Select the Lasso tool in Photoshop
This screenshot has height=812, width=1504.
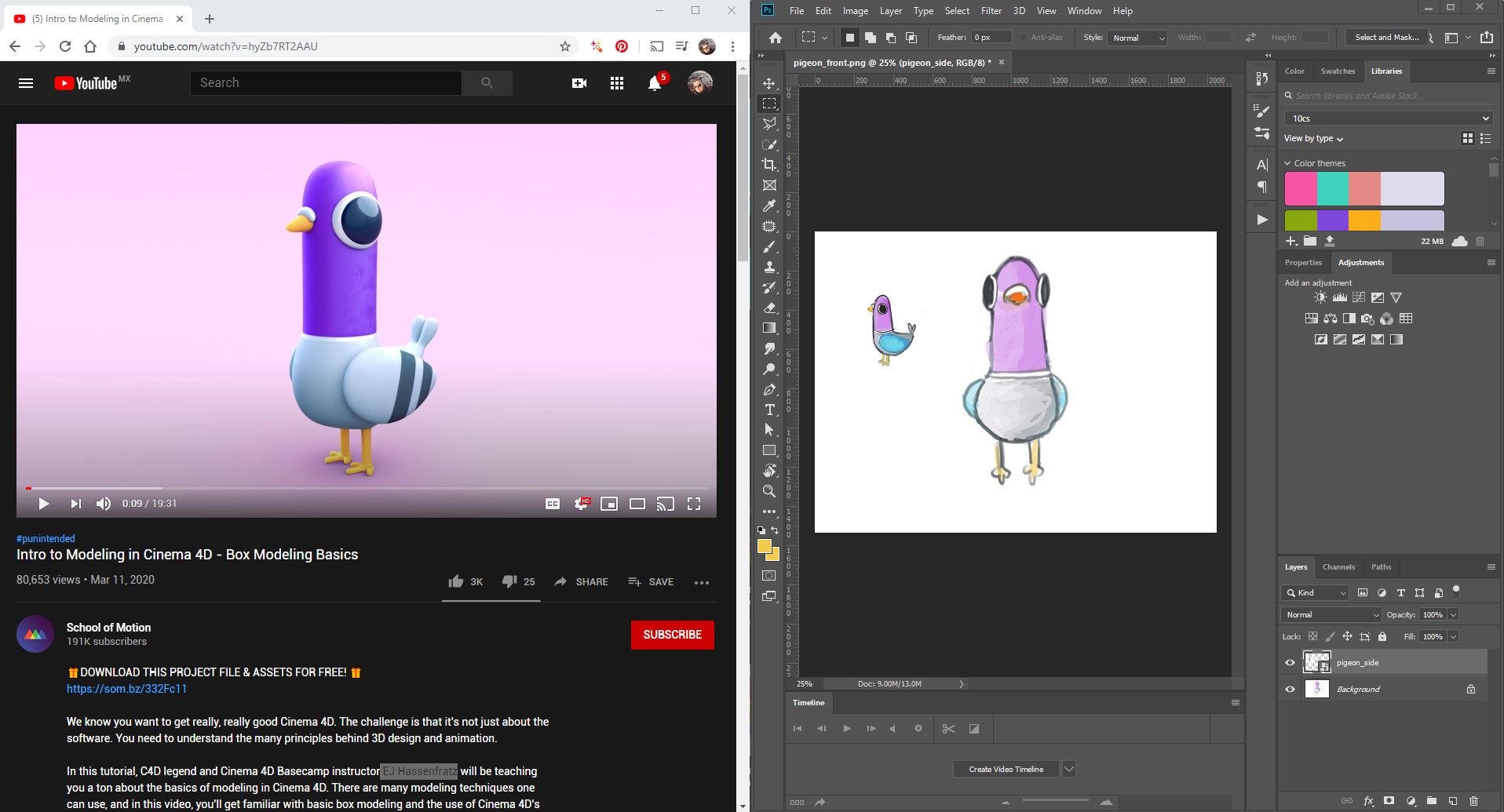tap(769, 124)
